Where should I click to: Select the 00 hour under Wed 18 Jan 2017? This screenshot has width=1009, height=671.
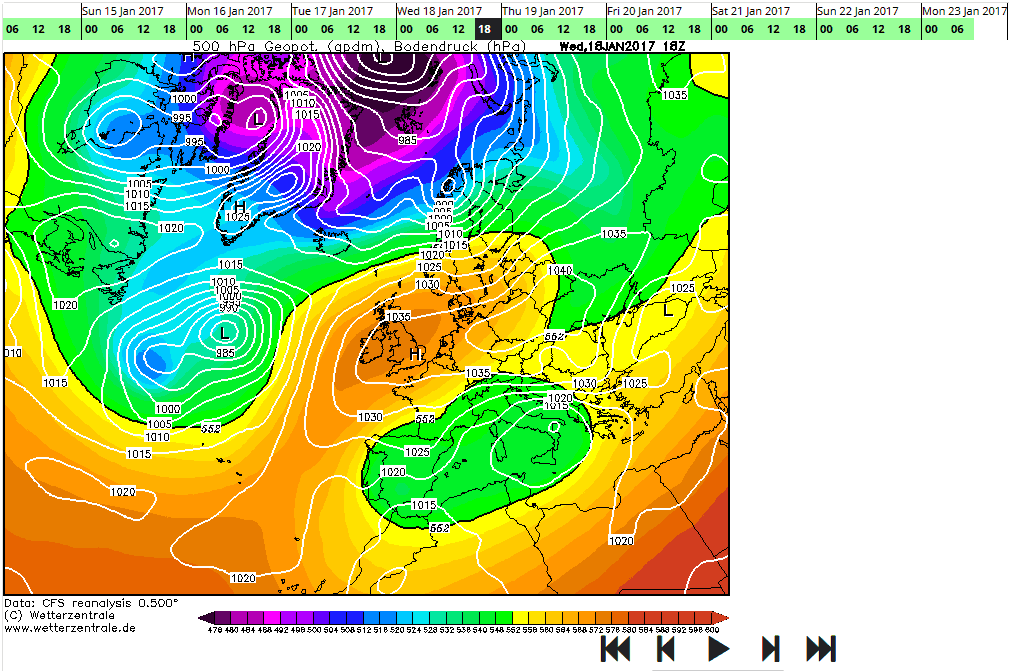tap(406, 29)
